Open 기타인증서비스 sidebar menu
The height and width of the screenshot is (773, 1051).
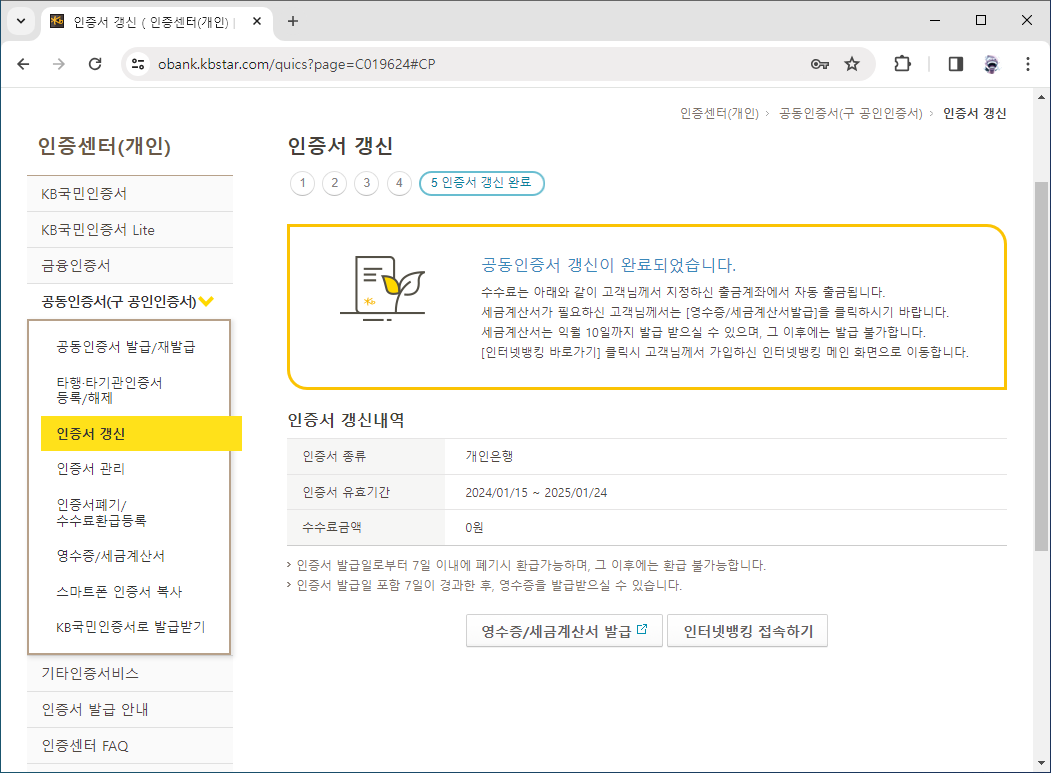130,673
